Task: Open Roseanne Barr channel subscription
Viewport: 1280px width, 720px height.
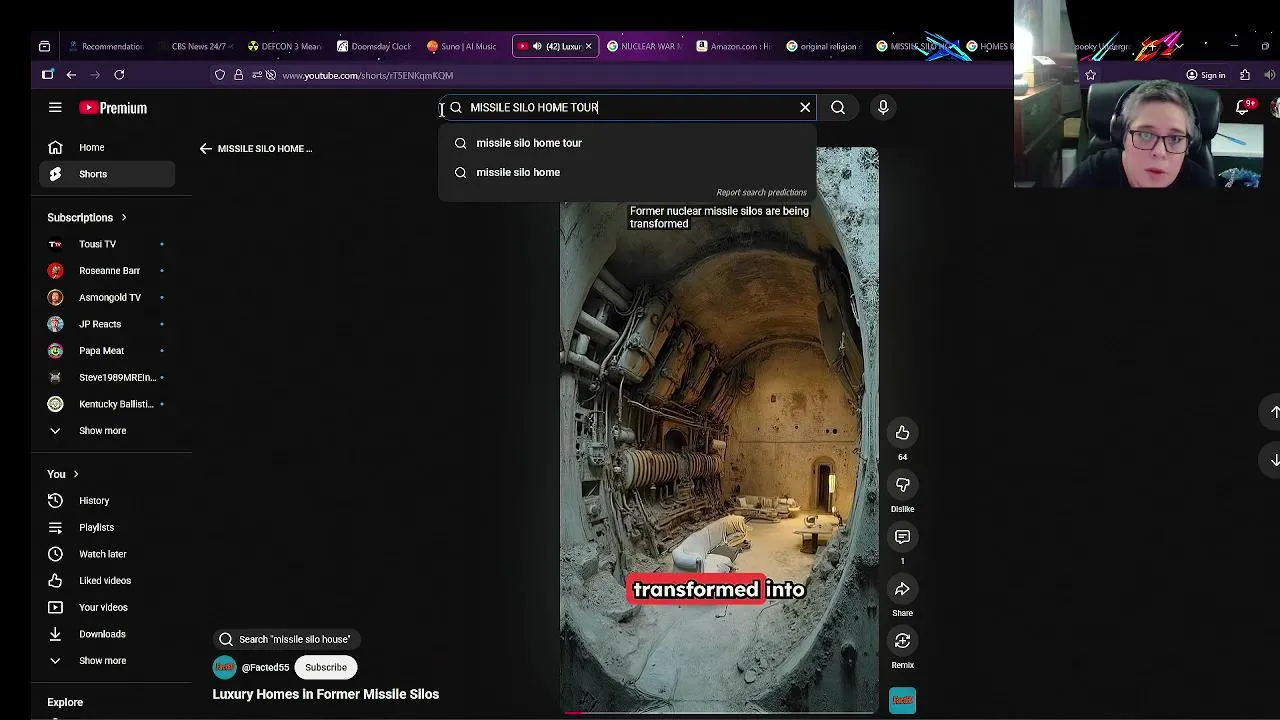Action: (108, 271)
